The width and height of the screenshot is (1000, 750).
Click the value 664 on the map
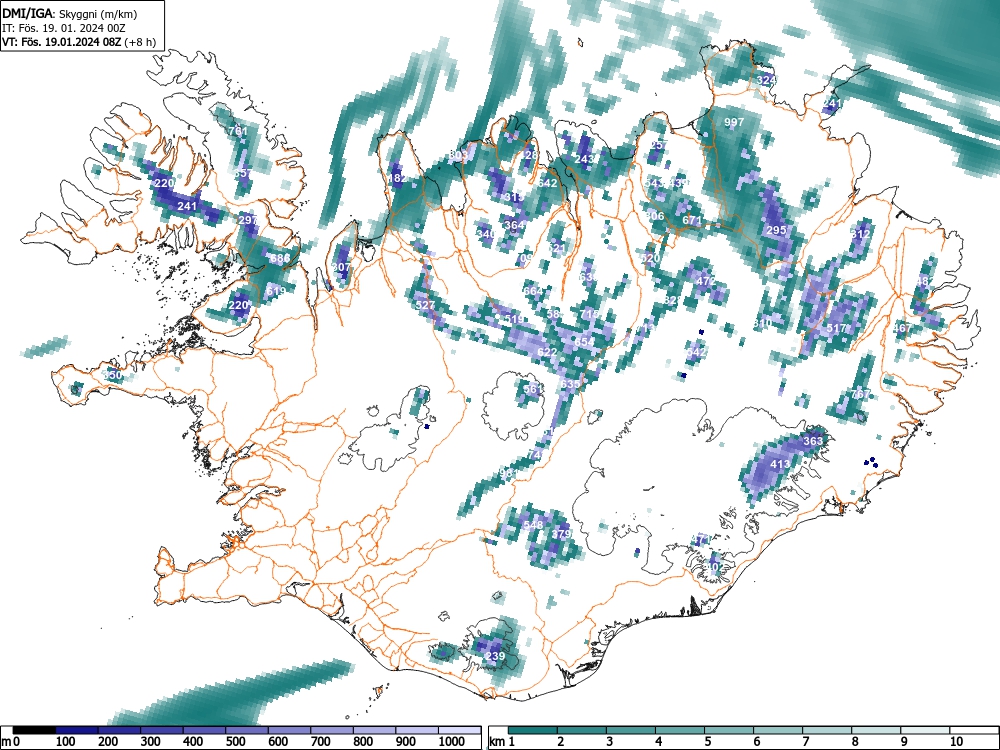tap(533, 291)
